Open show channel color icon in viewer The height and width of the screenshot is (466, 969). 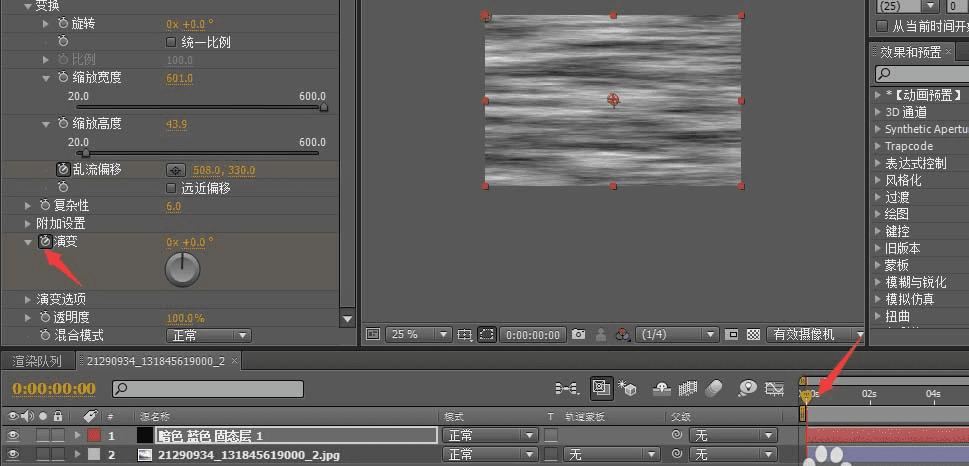[622, 334]
